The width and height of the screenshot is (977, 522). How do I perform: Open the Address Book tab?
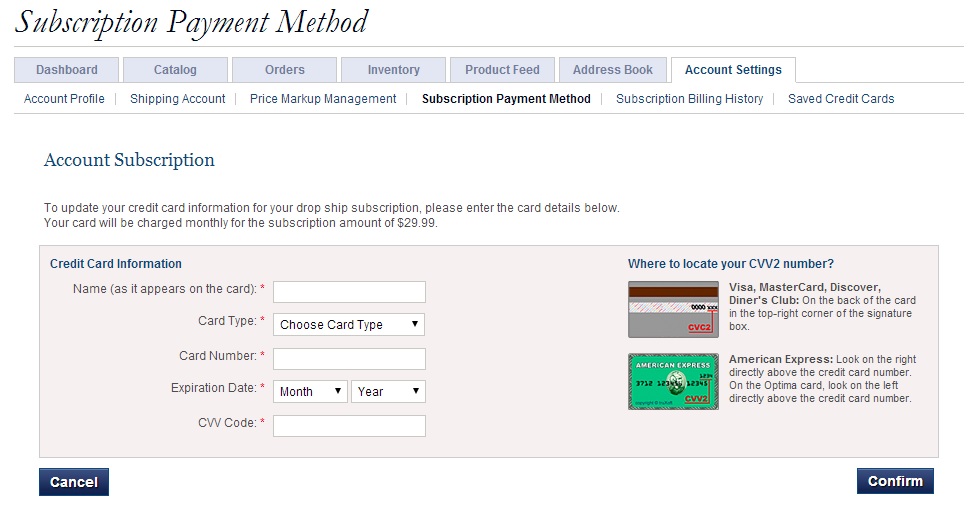(x=613, y=70)
